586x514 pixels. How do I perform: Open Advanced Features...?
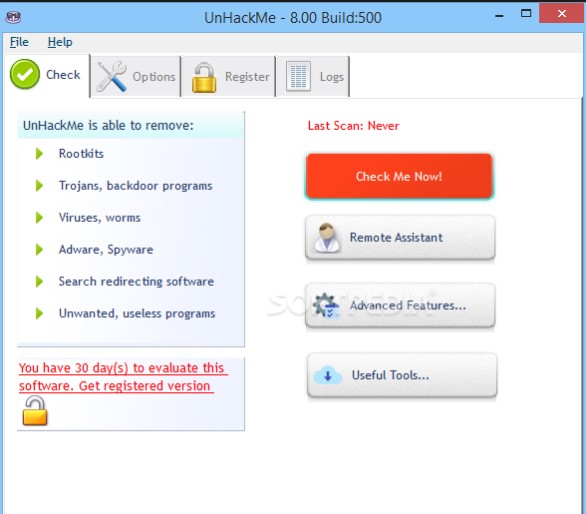(x=400, y=305)
